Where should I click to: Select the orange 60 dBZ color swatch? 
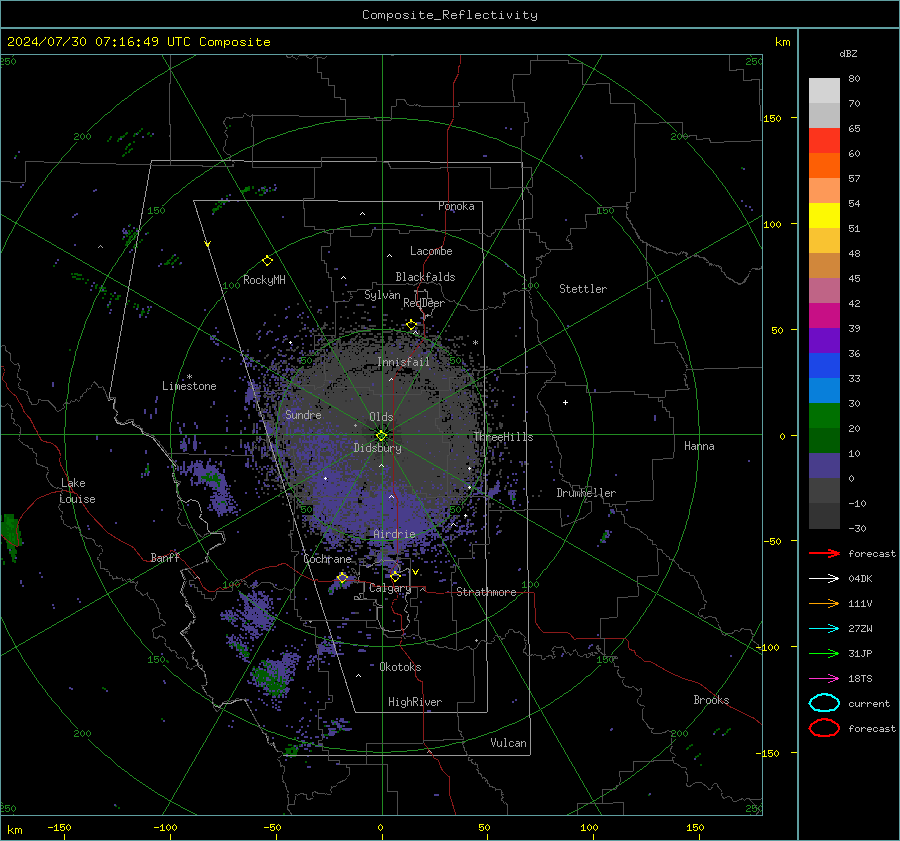[824, 166]
